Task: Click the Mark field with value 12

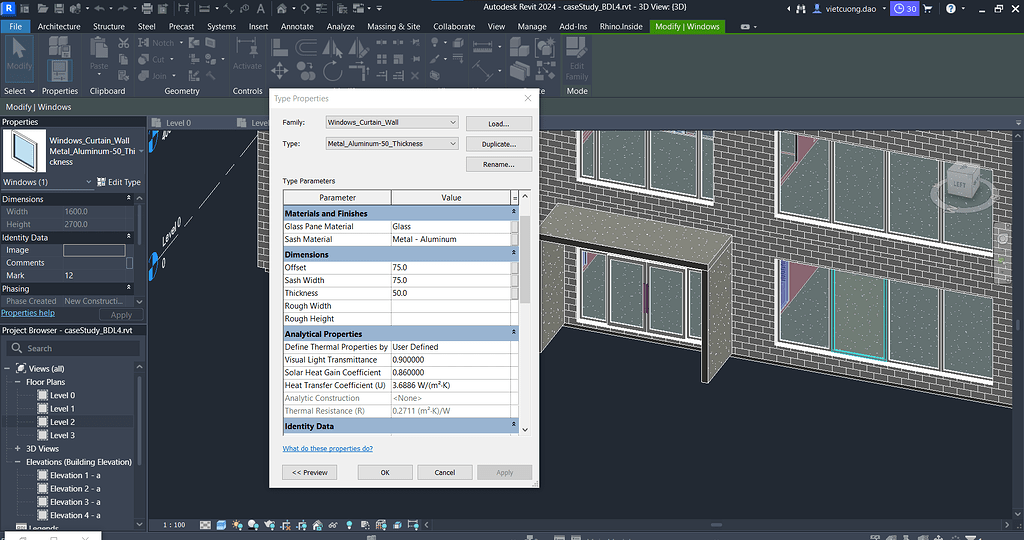Action: 93,276
